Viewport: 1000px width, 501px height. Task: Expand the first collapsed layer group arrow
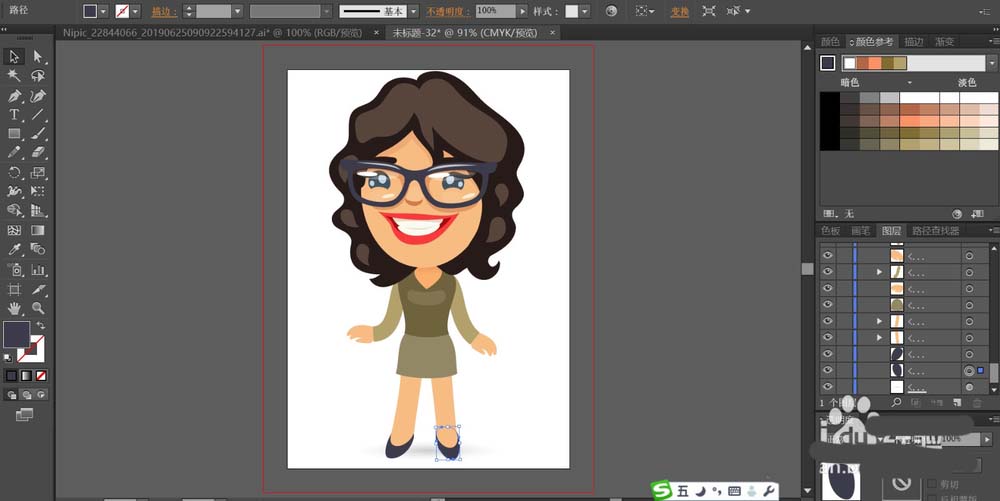[x=879, y=272]
